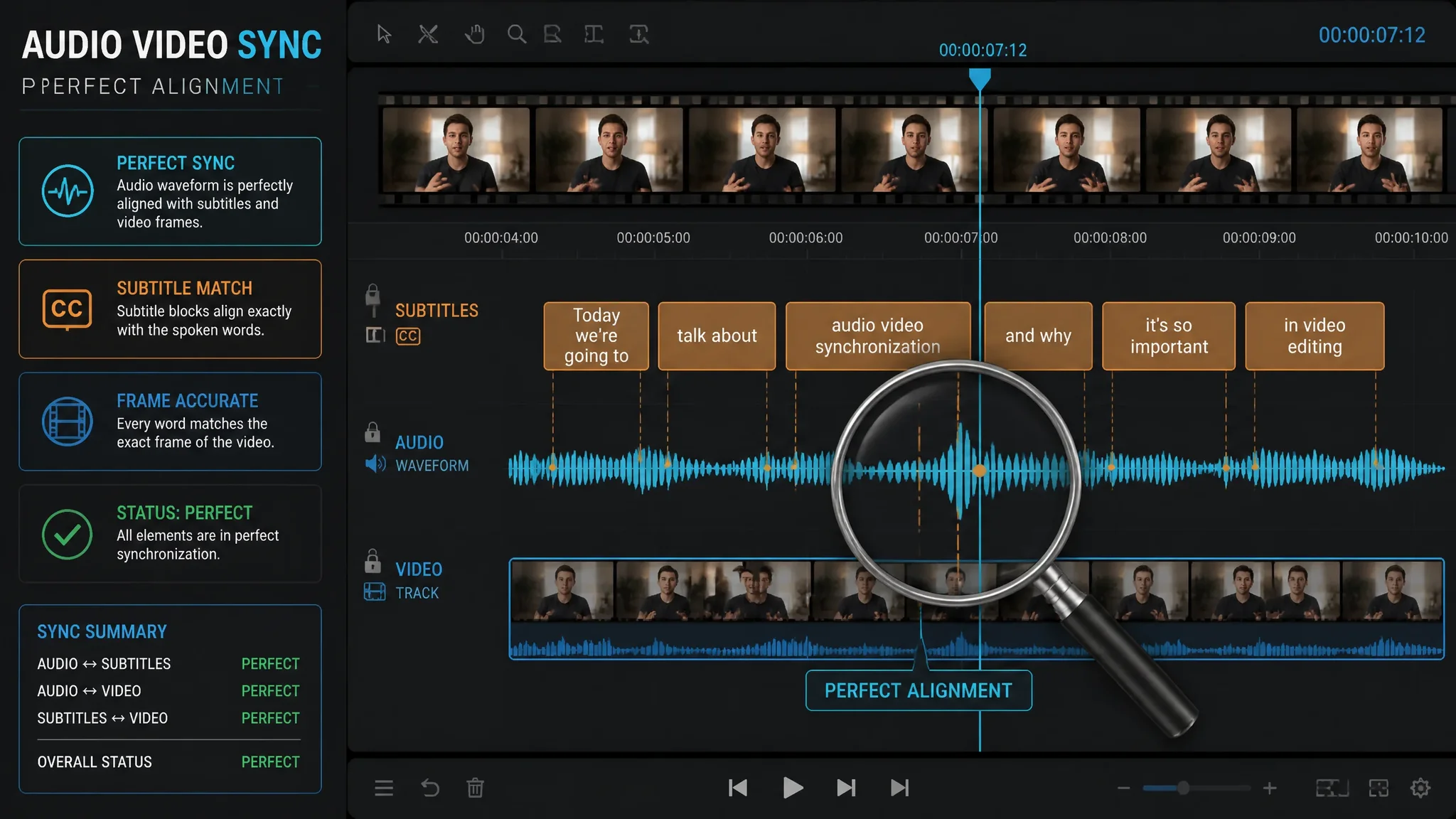Click the film strip icon beside Track
Screen dimensions: 1456x819
pos(375,591)
